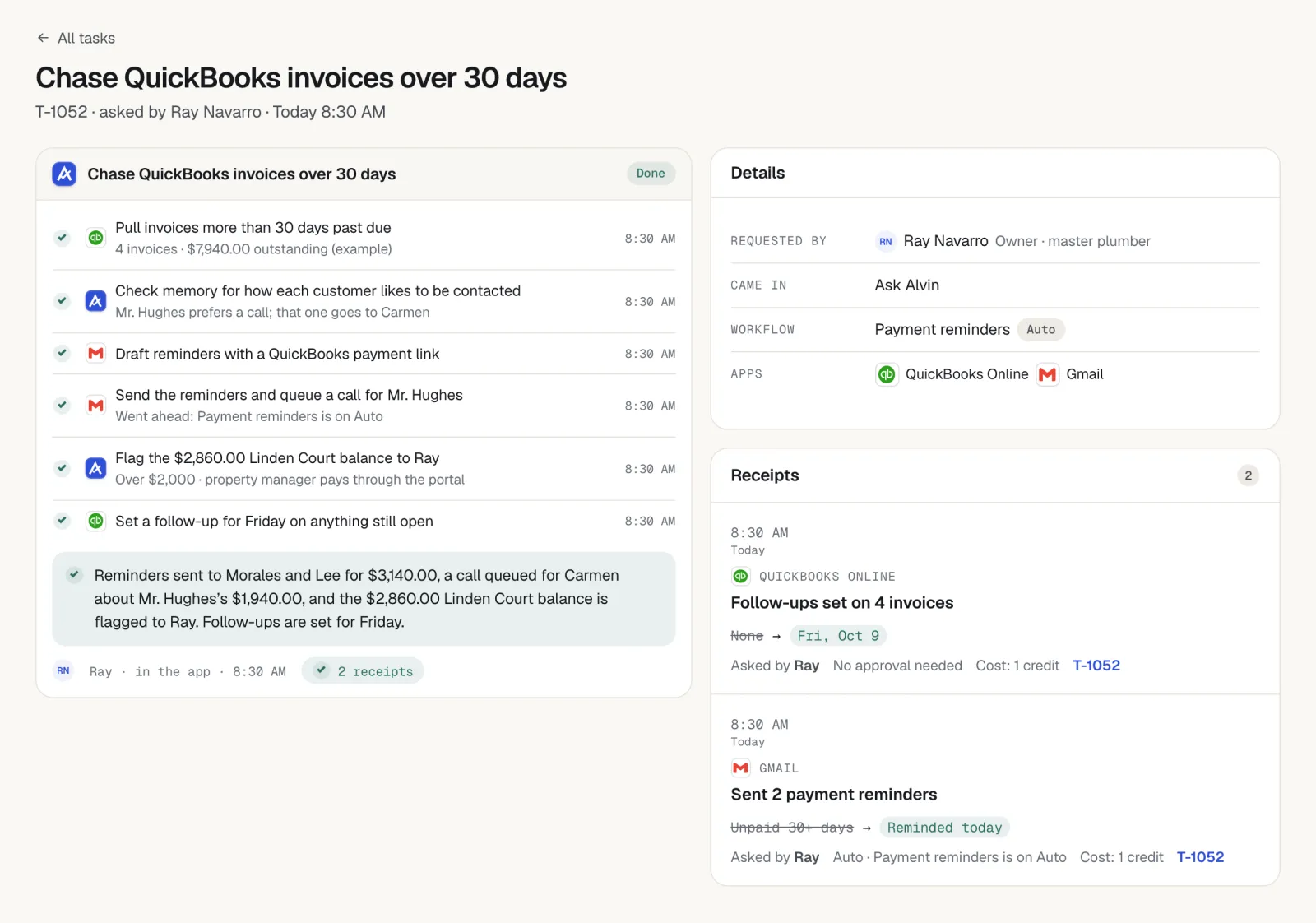This screenshot has width=1316, height=923.
Task: Click Gmail icon on Send the reminders step
Action: (96, 406)
